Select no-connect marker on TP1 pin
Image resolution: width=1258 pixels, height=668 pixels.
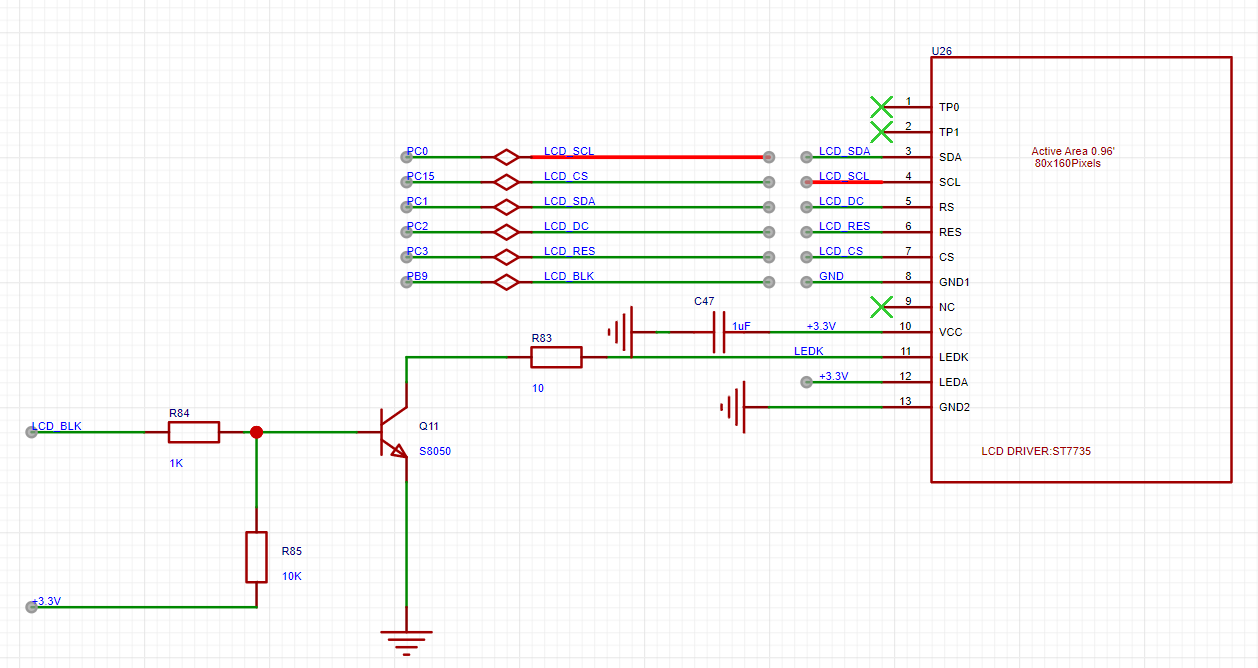[881, 132]
